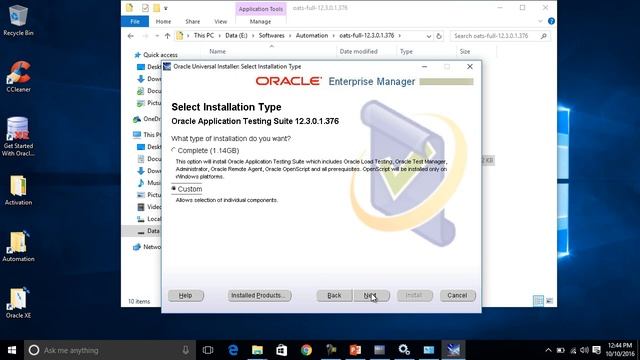Expand the Explorer ribbon chevron

pos(540,21)
